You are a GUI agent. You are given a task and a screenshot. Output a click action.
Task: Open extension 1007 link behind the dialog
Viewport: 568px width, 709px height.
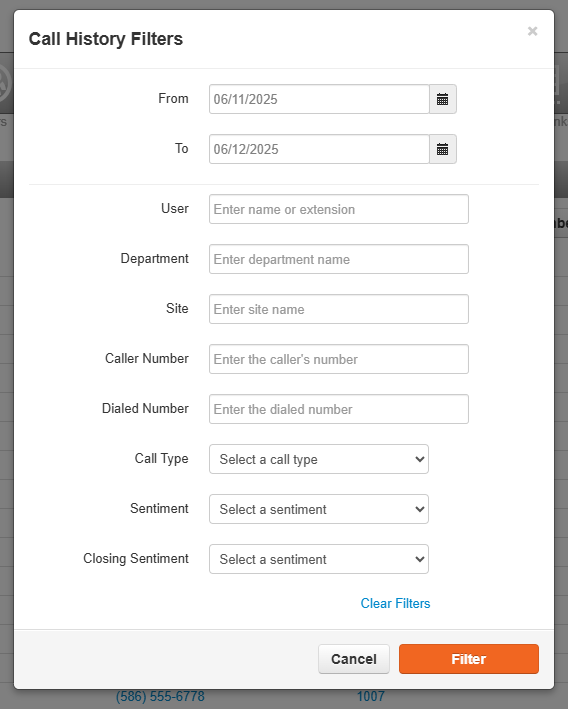point(371,696)
